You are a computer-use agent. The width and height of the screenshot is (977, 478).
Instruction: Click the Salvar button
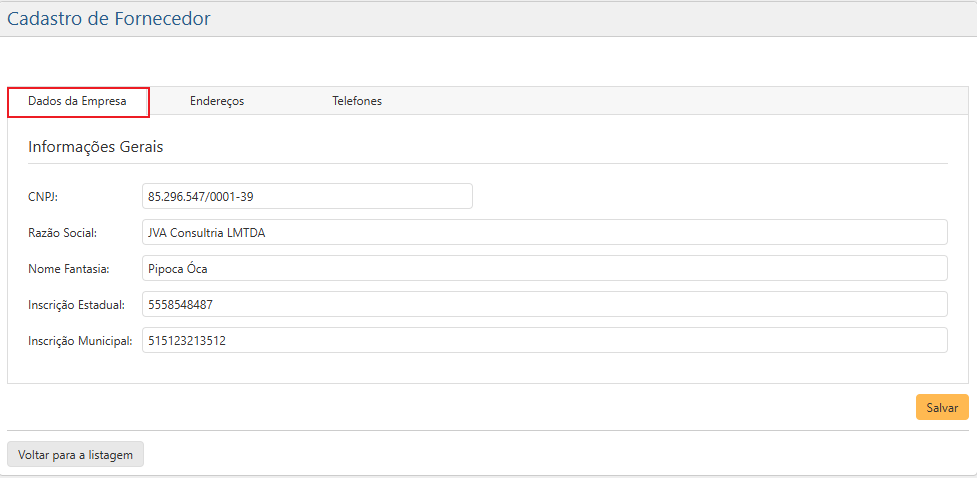click(x=942, y=407)
